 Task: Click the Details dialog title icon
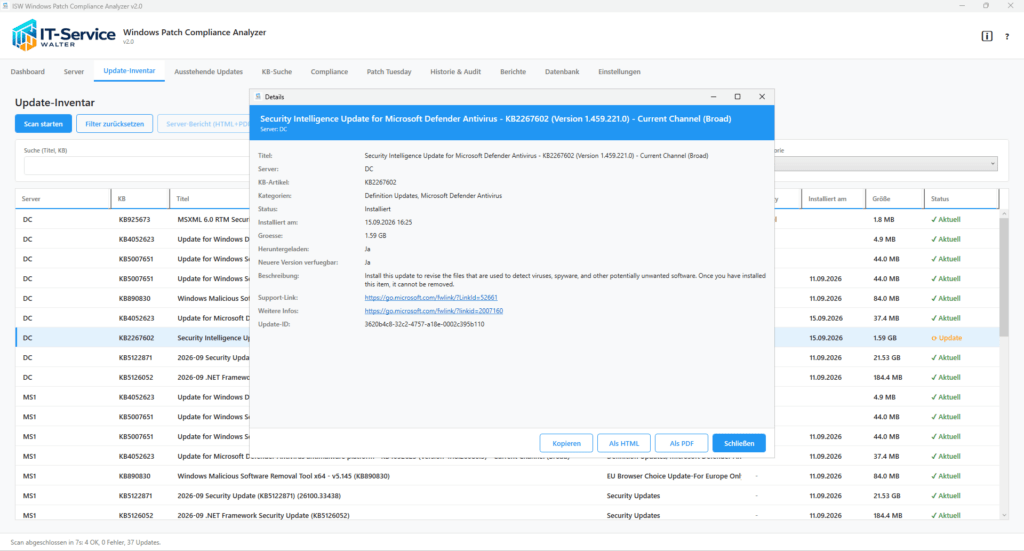[x=258, y=97]
